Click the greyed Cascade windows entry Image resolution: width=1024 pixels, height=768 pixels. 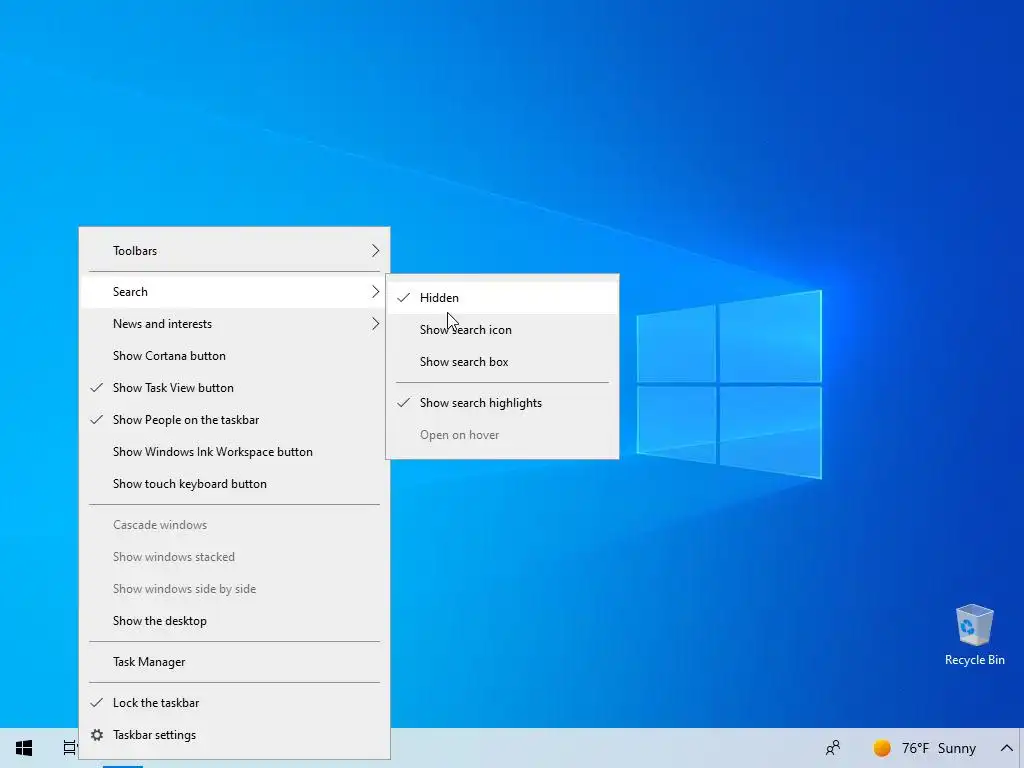point(234,525)
